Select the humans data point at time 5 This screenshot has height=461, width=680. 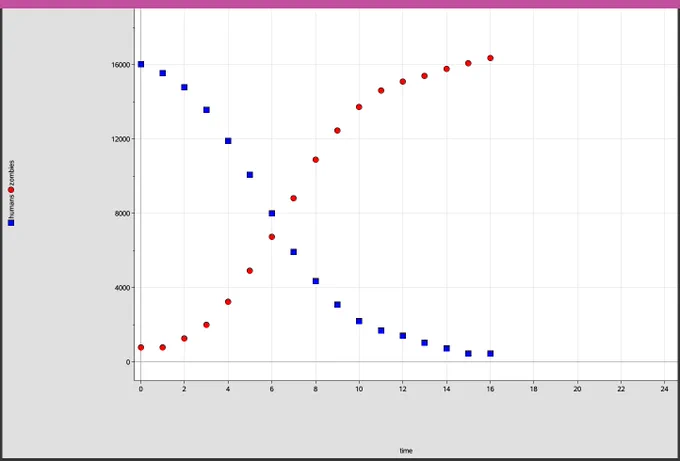(250, 175)
